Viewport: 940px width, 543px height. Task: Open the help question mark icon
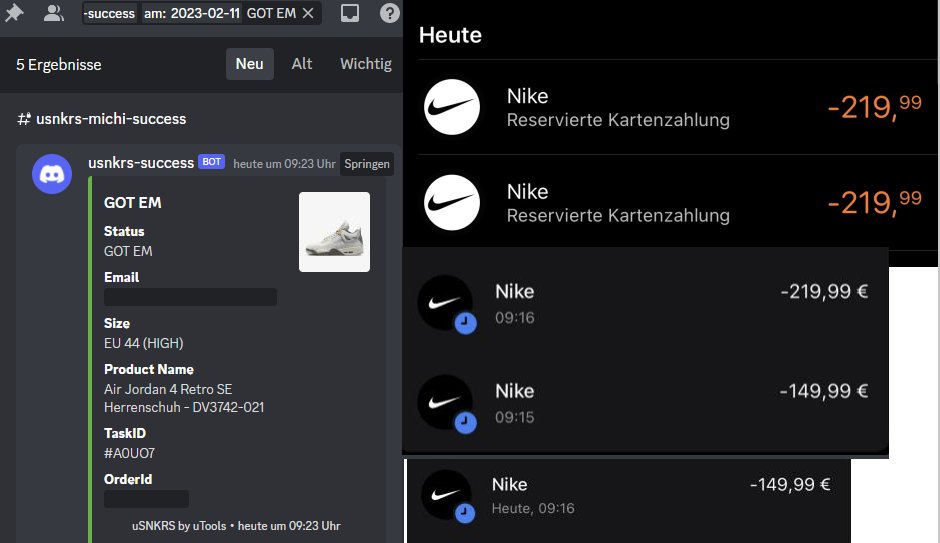click(x=390, y=13)
